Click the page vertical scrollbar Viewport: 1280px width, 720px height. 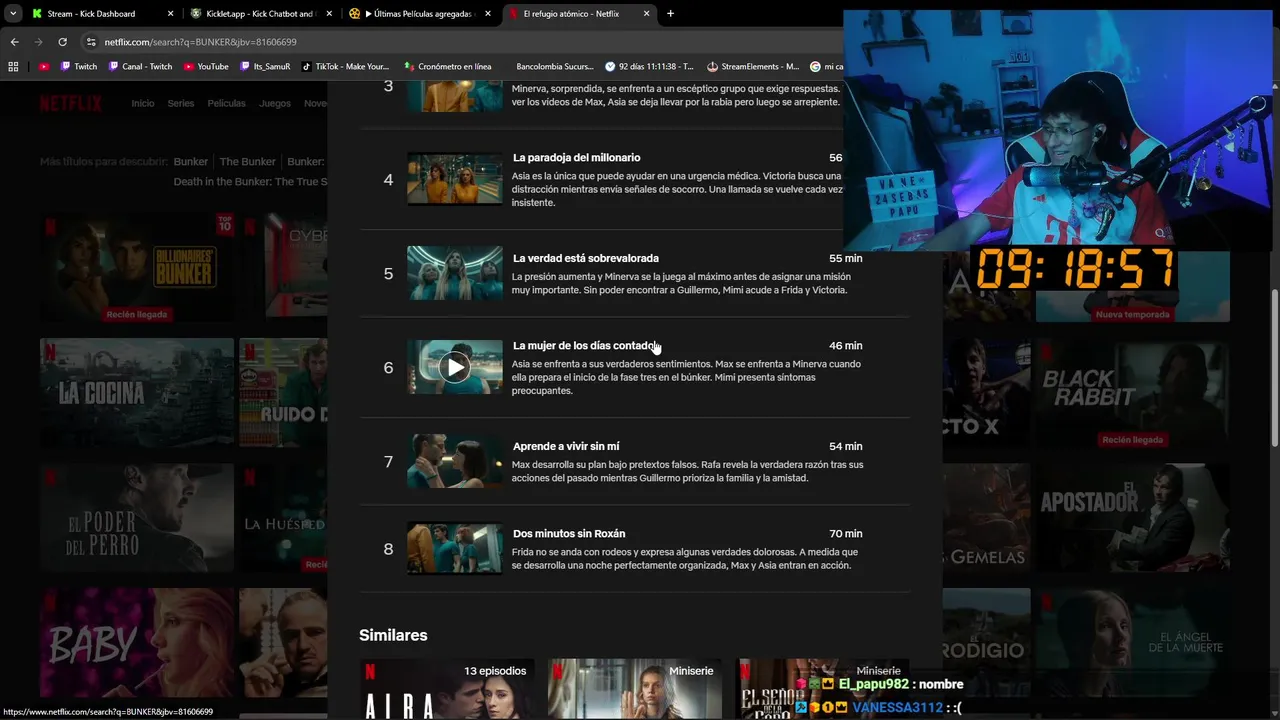(1274, 368)
